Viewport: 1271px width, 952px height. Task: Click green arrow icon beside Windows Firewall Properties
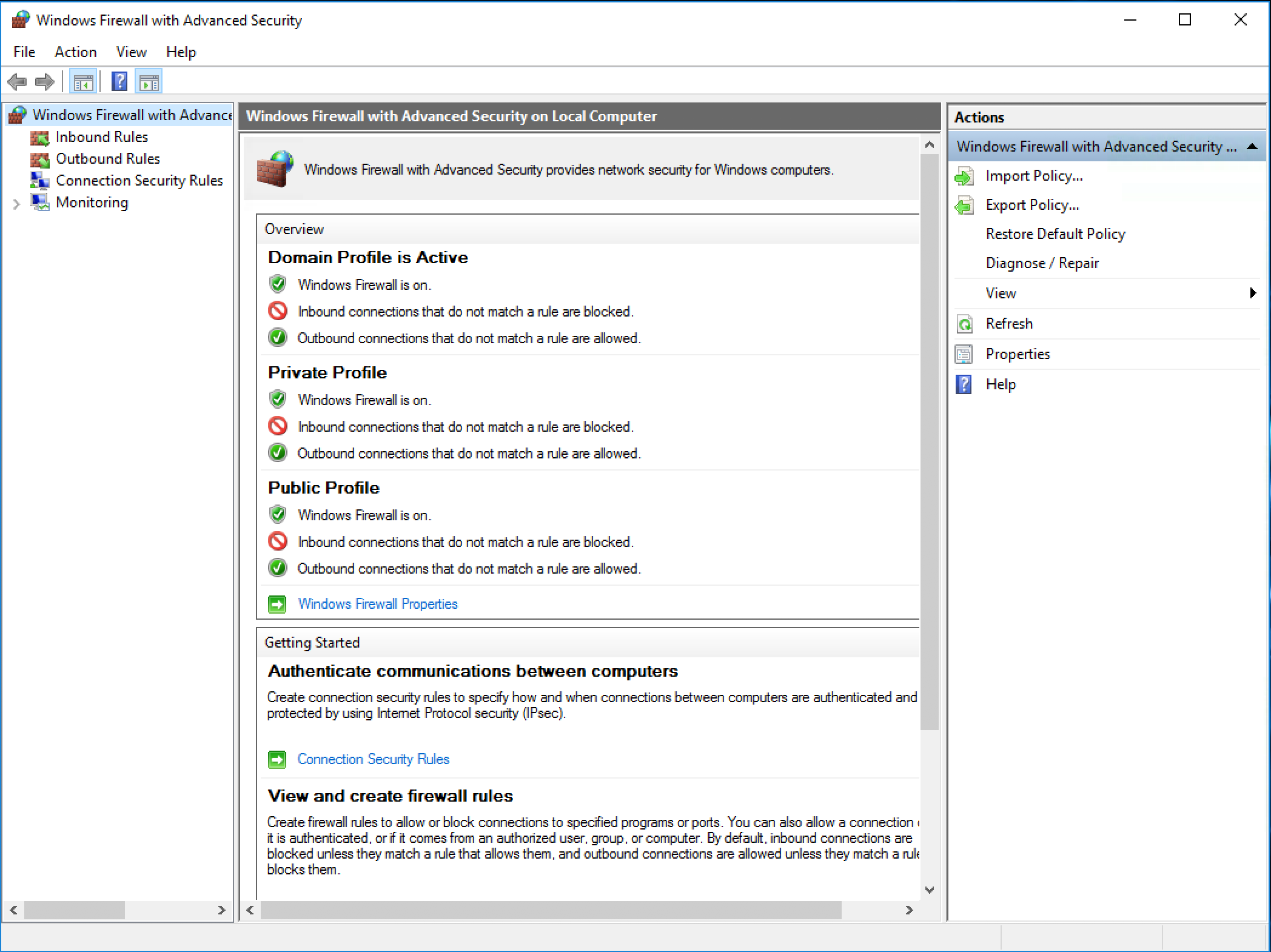click(277, 605)
